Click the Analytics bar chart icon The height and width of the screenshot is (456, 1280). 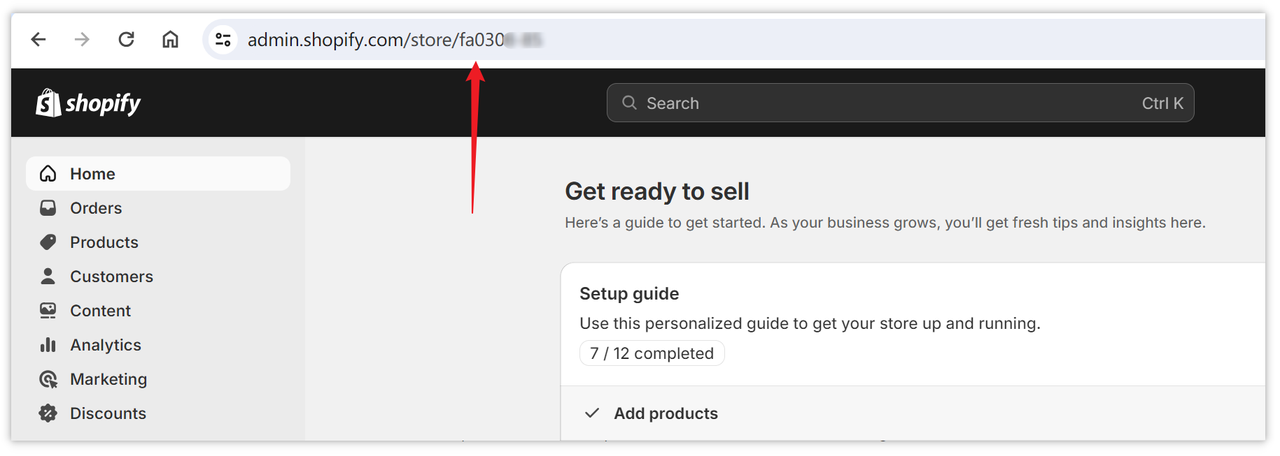coord(48,345)
